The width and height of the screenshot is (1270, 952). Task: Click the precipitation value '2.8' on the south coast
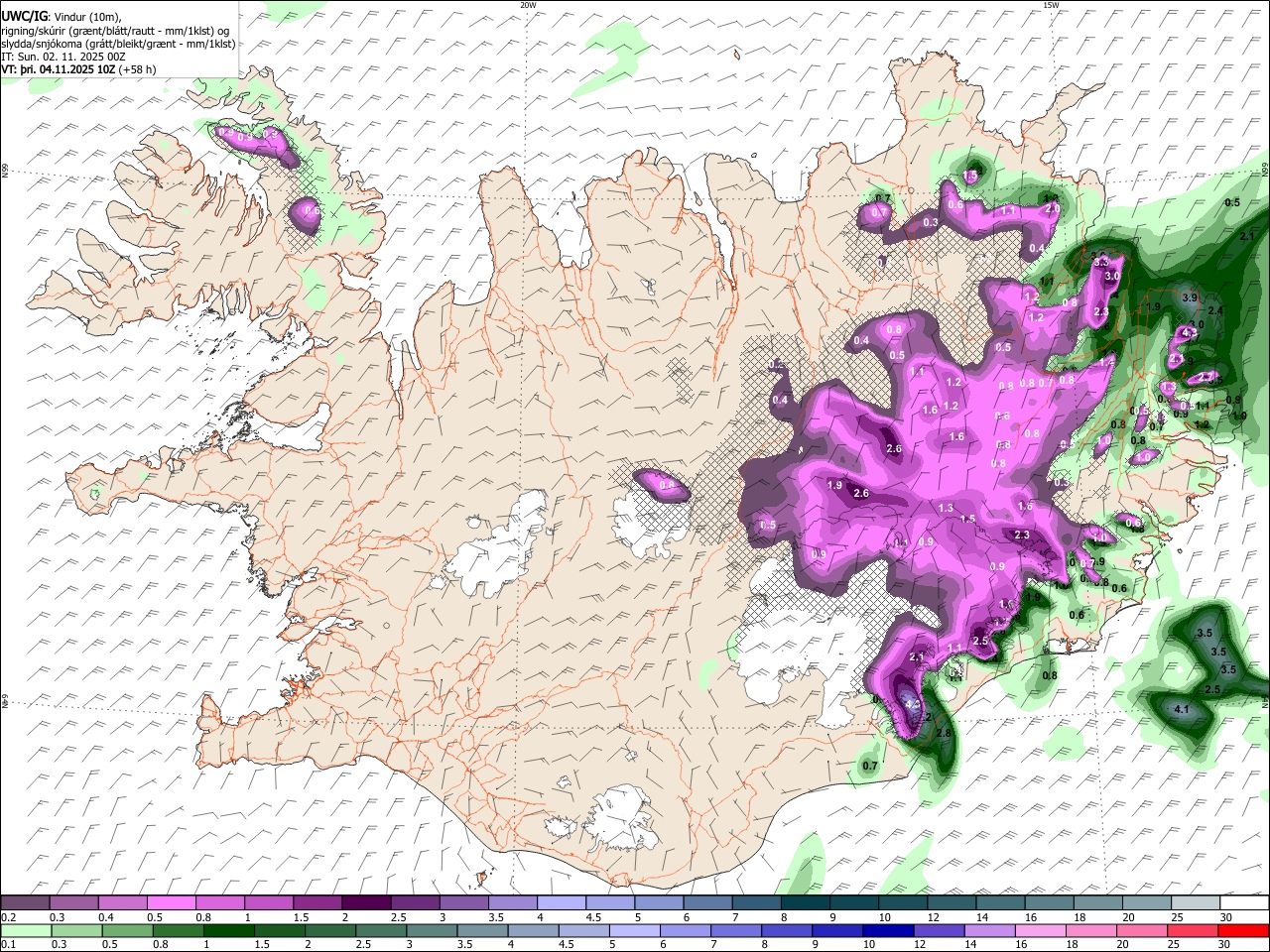944,734
